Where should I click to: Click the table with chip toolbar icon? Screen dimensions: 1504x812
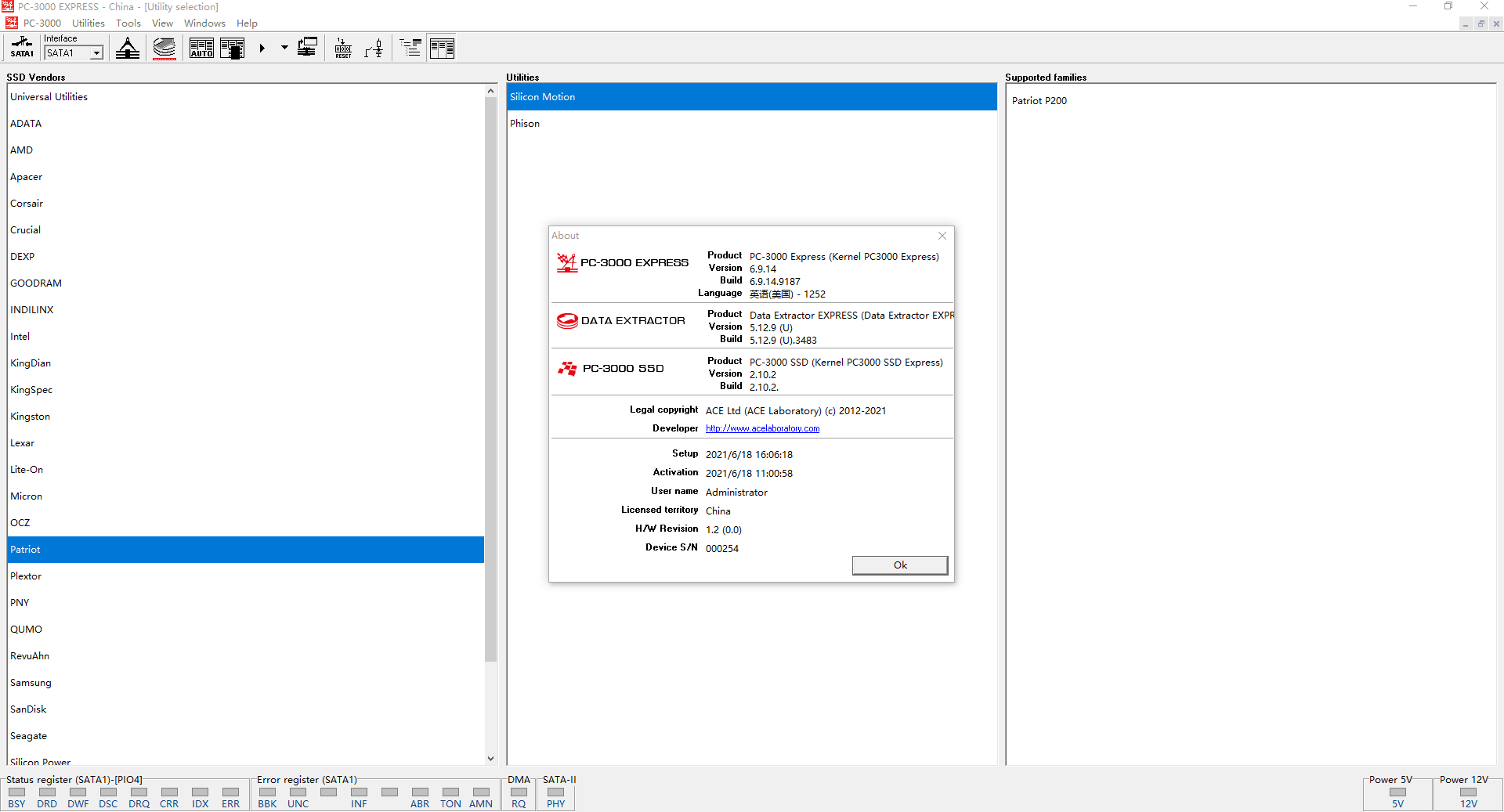233,48
